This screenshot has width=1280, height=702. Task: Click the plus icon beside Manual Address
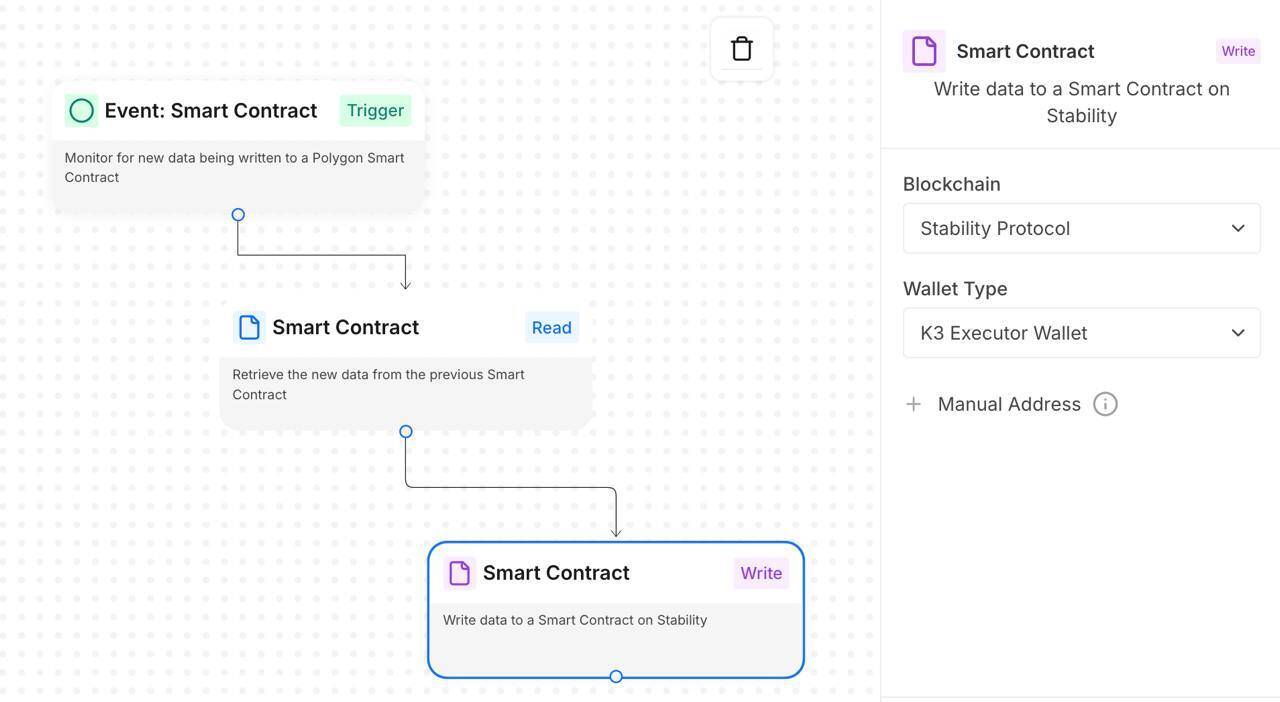click(912, 403)
